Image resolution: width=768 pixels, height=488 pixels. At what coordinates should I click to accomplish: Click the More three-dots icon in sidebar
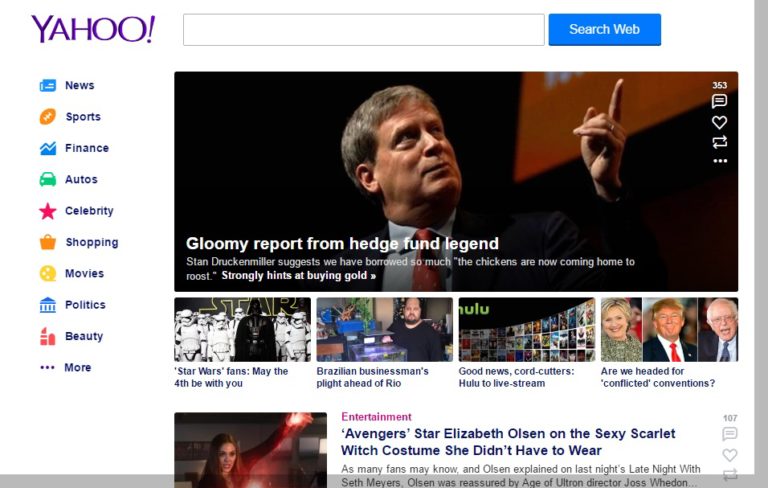(x=48, y=367)
